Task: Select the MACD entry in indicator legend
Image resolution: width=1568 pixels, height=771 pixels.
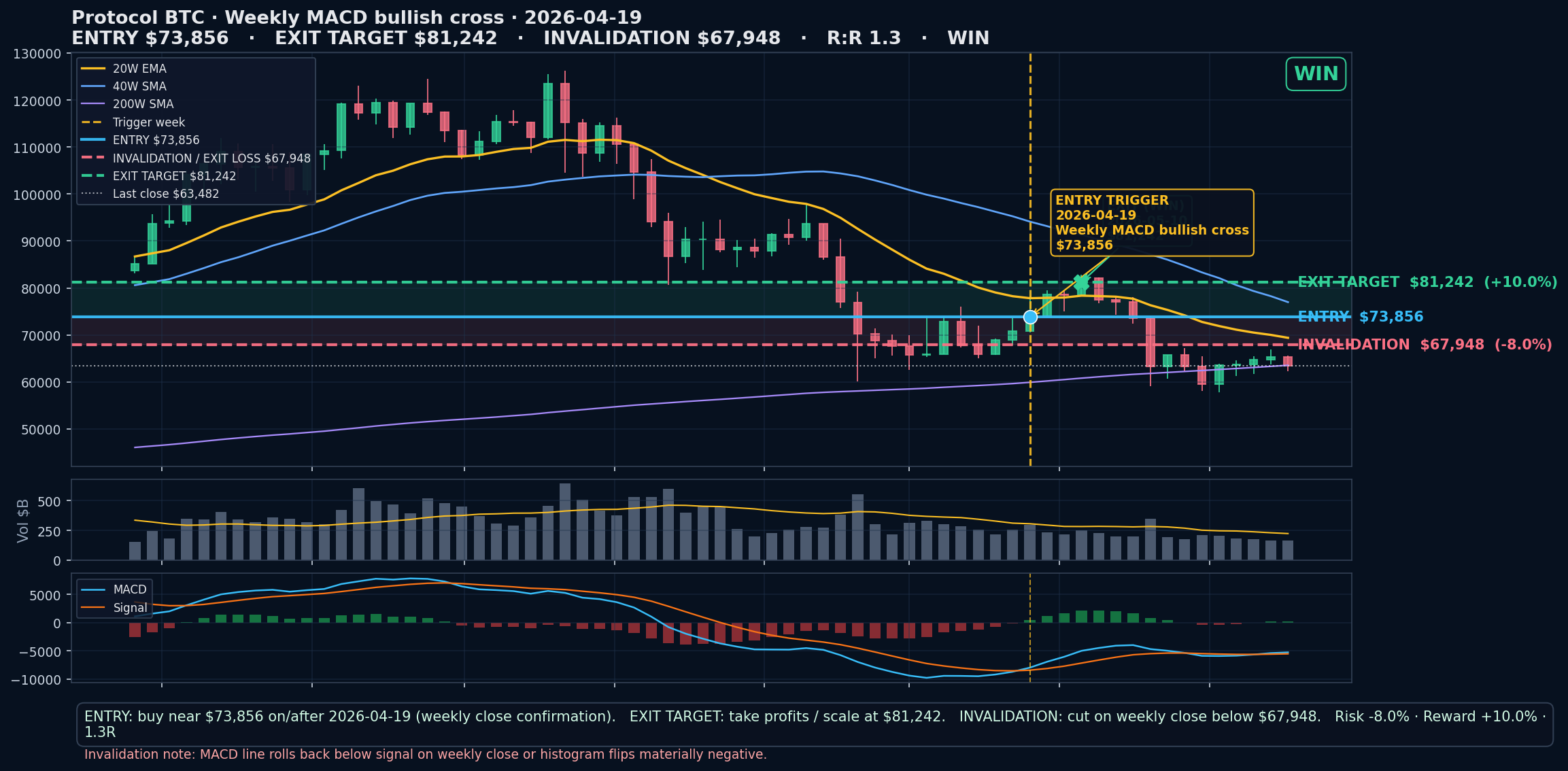Action: click(x=114, y=589)
